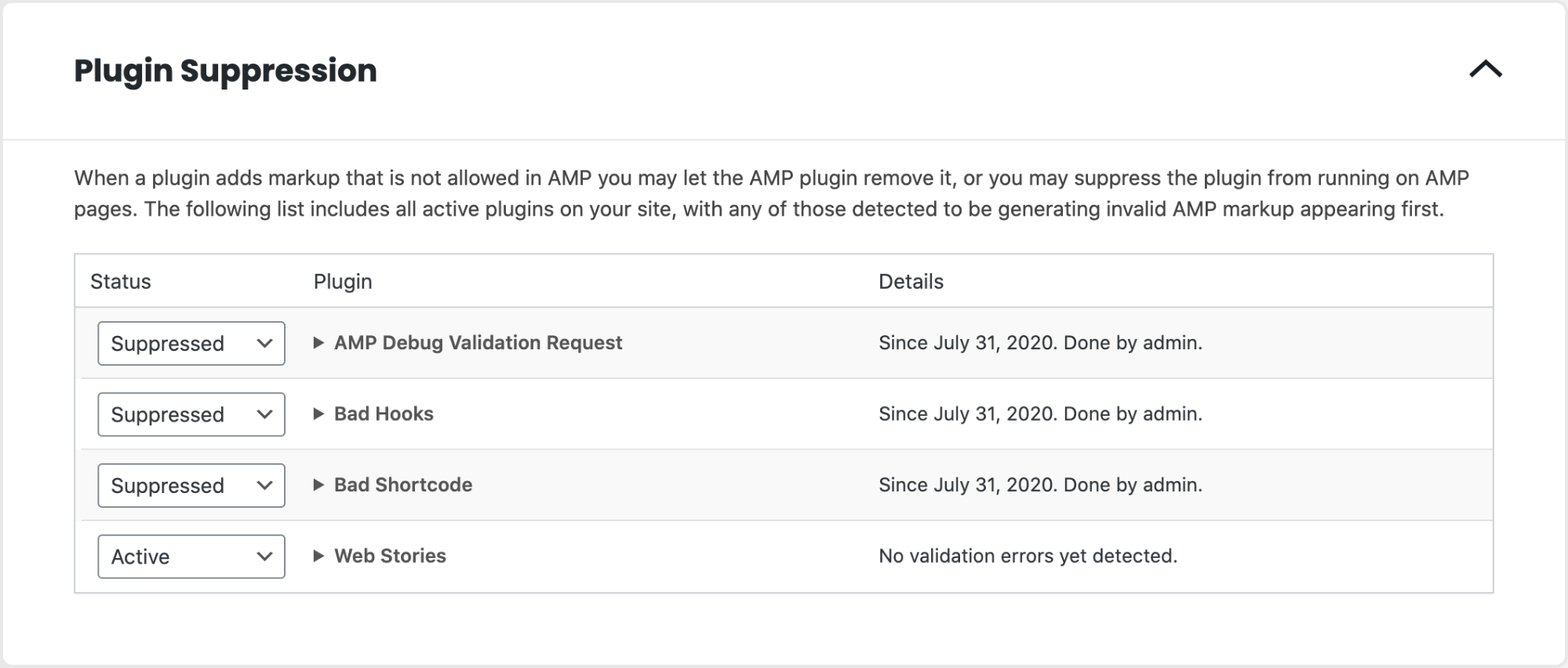Screen dimensions: 1568x668
Task: Click the Status column header
Action: coord(120,282)
